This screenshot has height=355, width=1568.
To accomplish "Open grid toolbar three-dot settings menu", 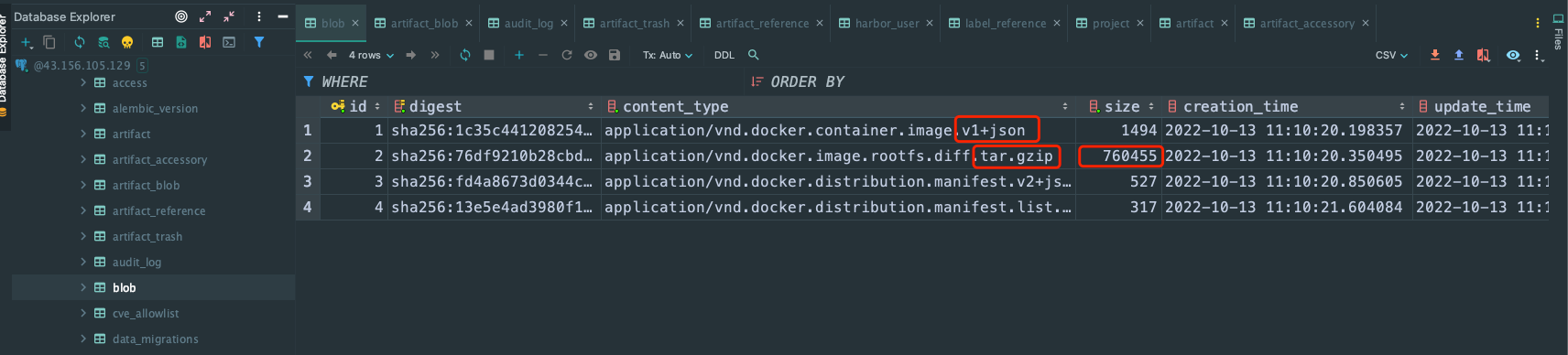I will tap(1539, 55).
